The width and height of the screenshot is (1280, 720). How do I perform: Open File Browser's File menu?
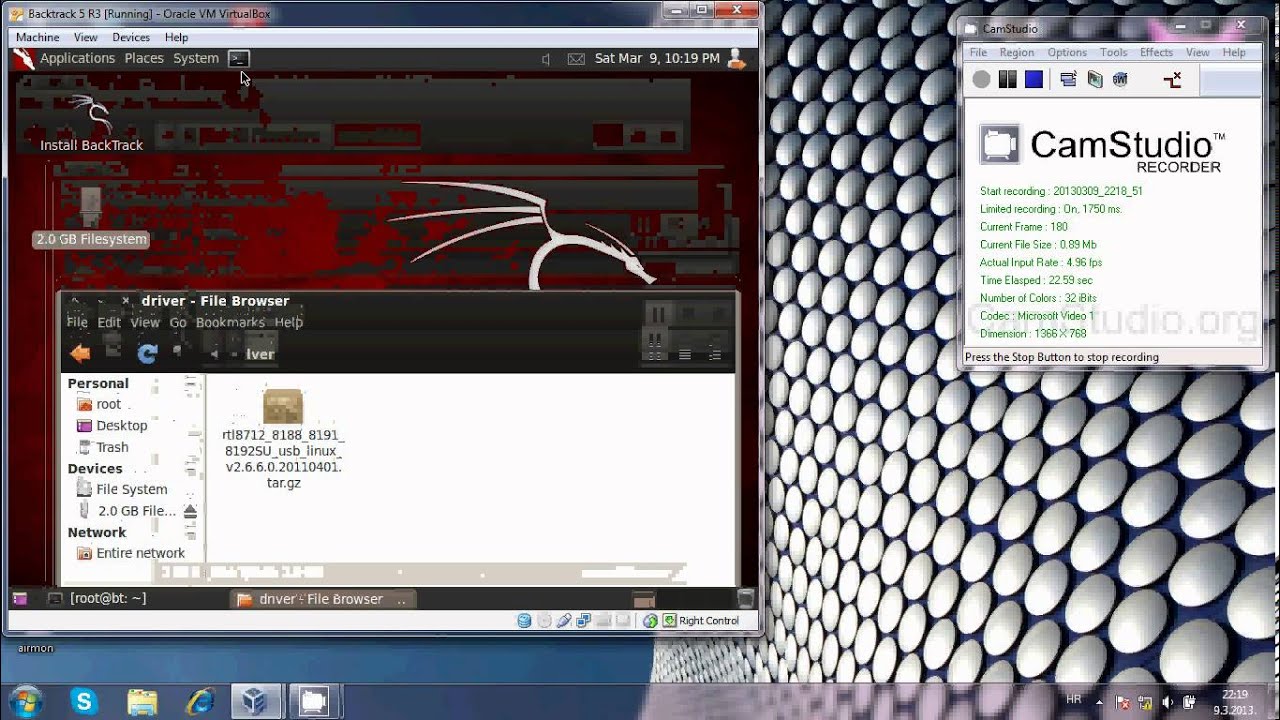(x=77, y=322)
